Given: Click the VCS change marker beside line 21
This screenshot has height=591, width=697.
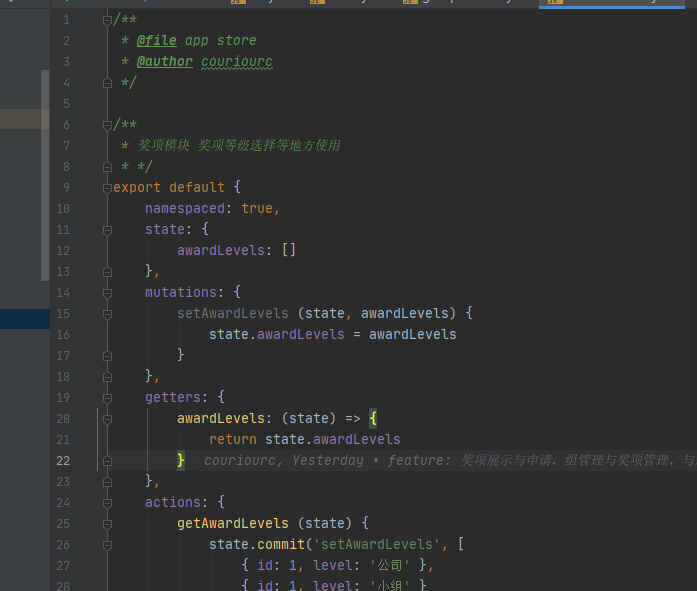Looking at the screenshot, I should pos(99,440).
